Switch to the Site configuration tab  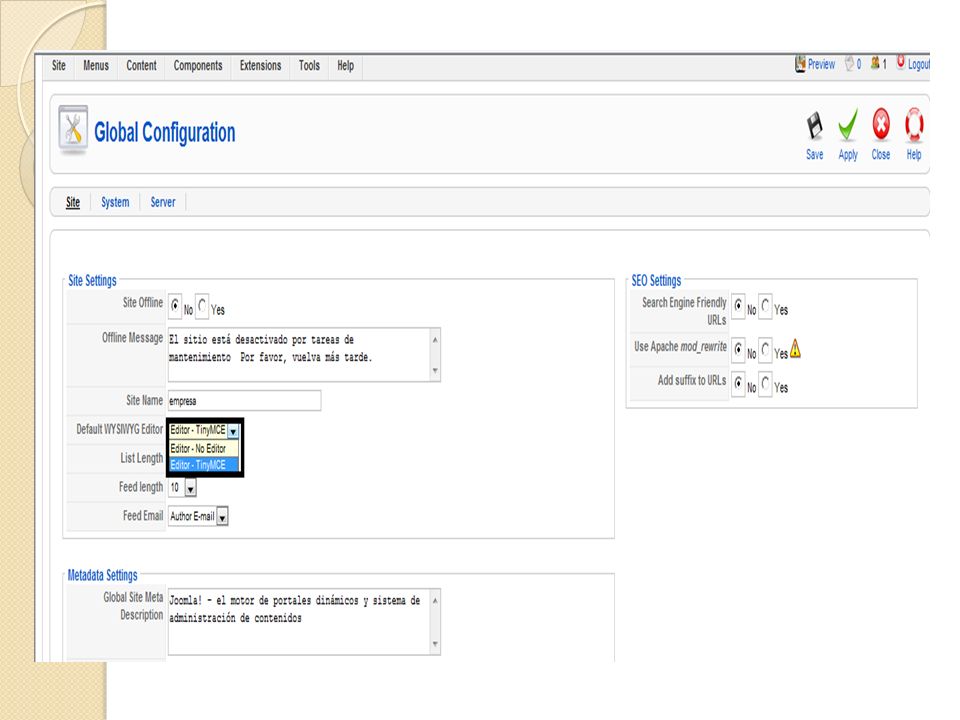click(73, 202)
